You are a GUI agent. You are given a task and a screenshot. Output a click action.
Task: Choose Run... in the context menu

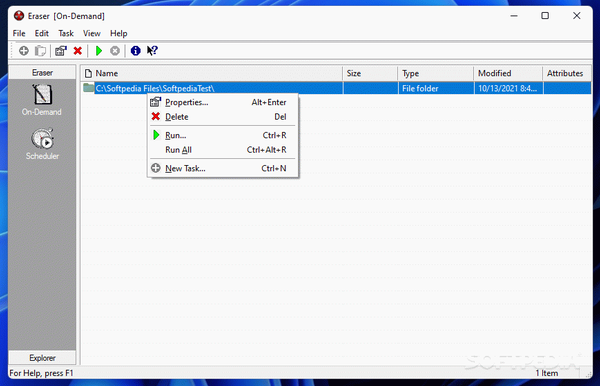[223, 135]
